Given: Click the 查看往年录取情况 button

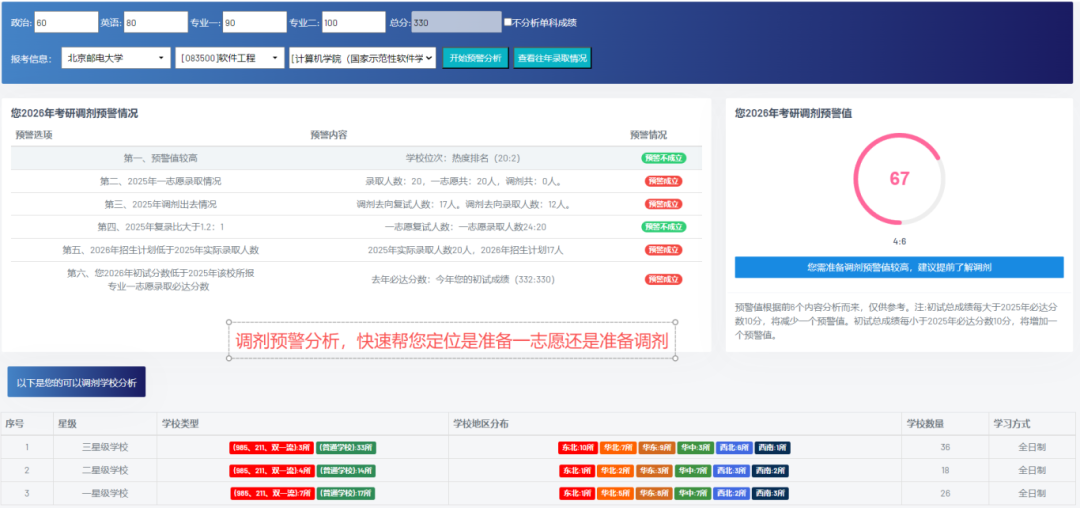Looking at the screenshot, I should coord(552,58).
